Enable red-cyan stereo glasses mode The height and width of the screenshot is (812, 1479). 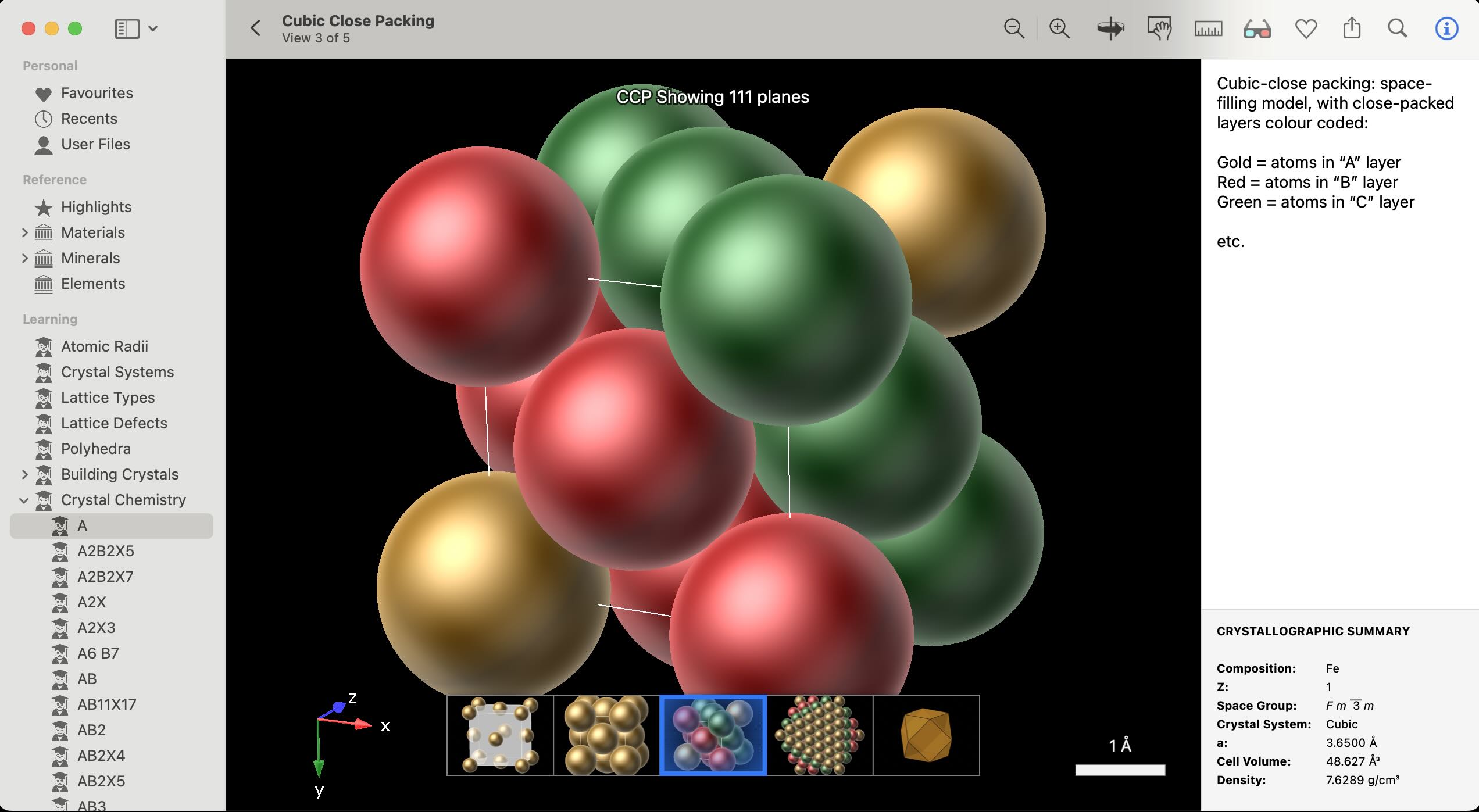click(x=1256, y=28)
